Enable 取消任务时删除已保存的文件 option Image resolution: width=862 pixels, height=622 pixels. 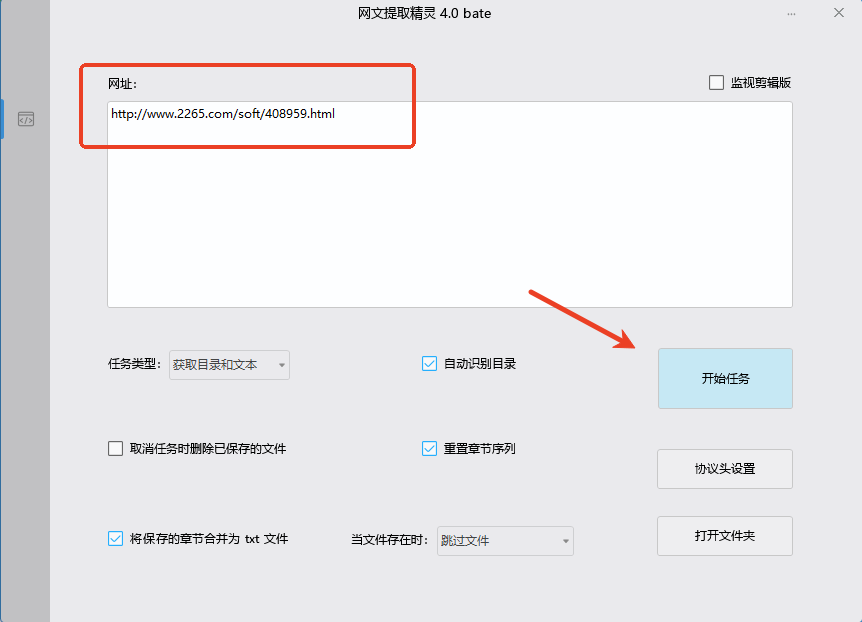pyautogui.click(x=115, y=448)
